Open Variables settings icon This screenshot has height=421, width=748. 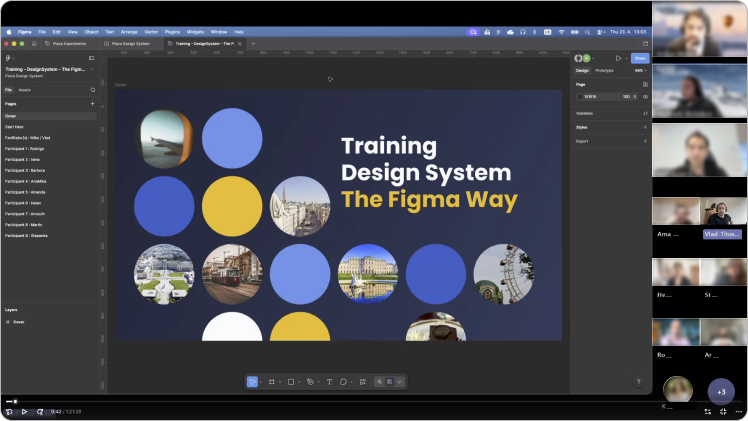click(645, 113)
